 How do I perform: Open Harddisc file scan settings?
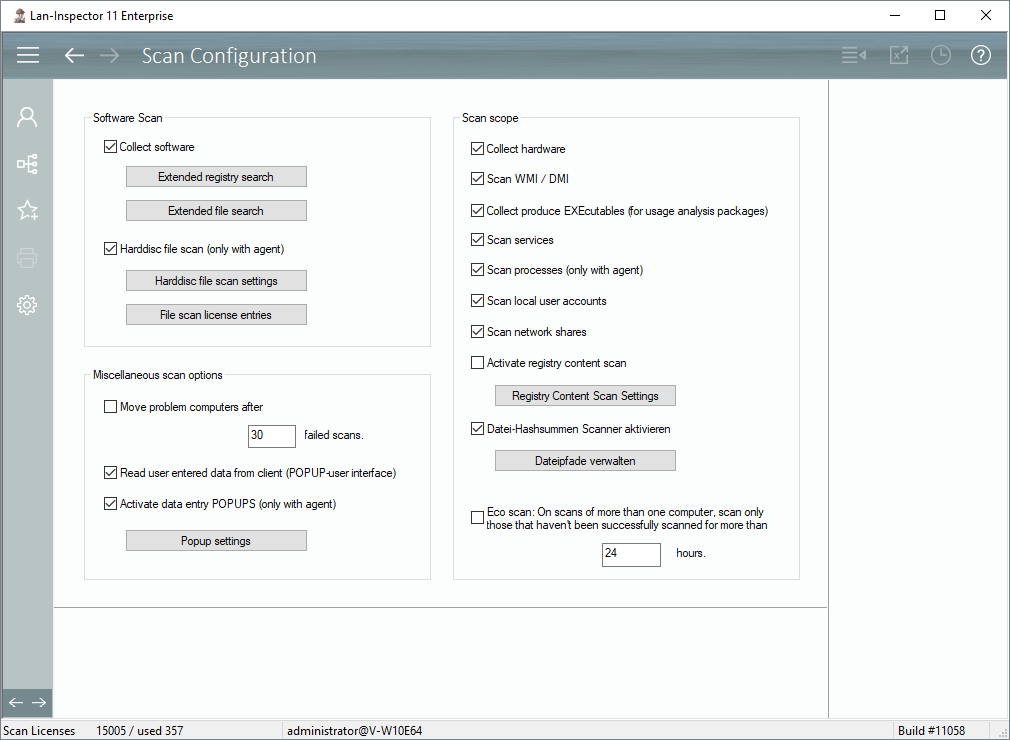216,281
